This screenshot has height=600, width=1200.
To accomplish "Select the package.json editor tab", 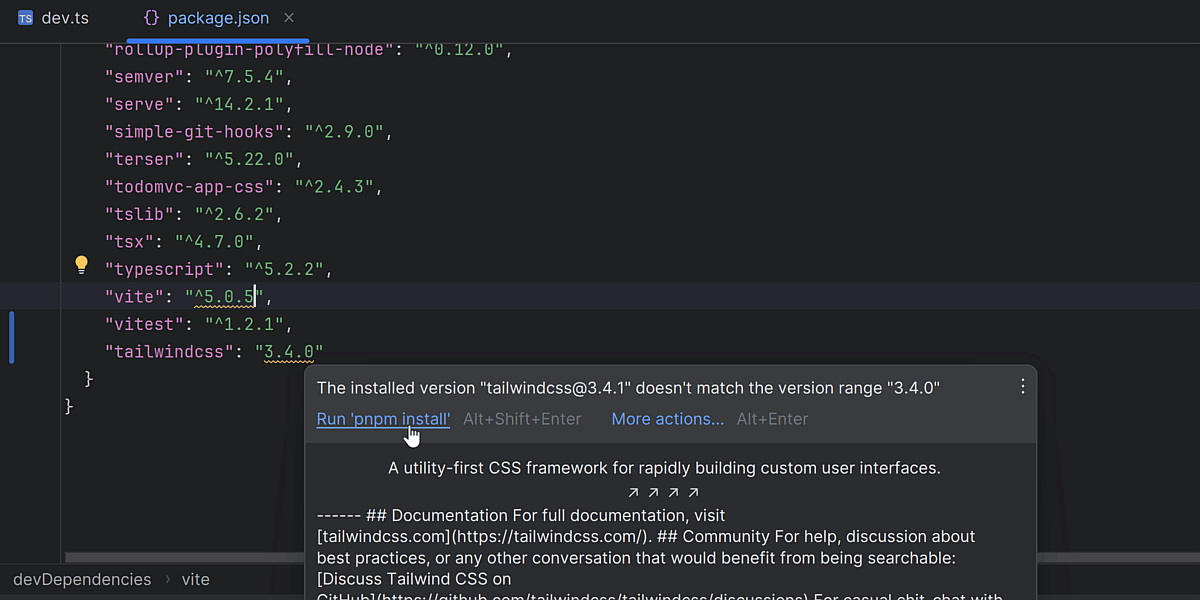I will click(x=217, y=18).
